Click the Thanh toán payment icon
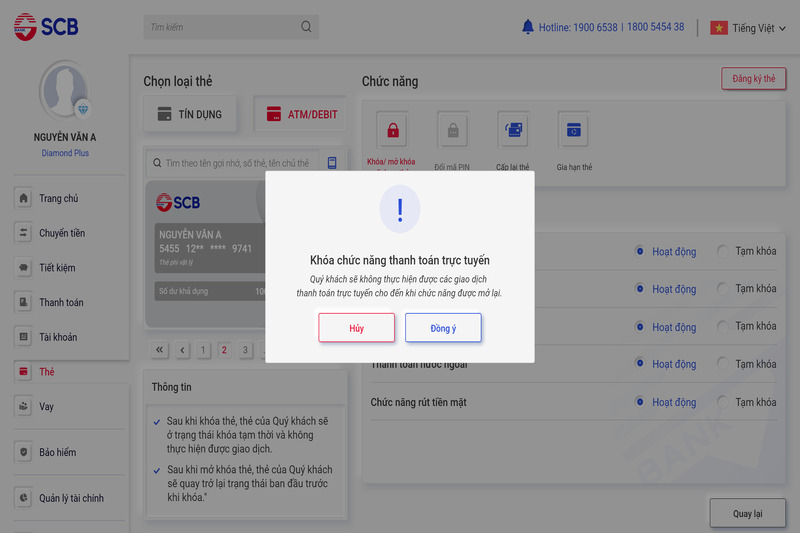Screen dimensions: 800x533 23,302
